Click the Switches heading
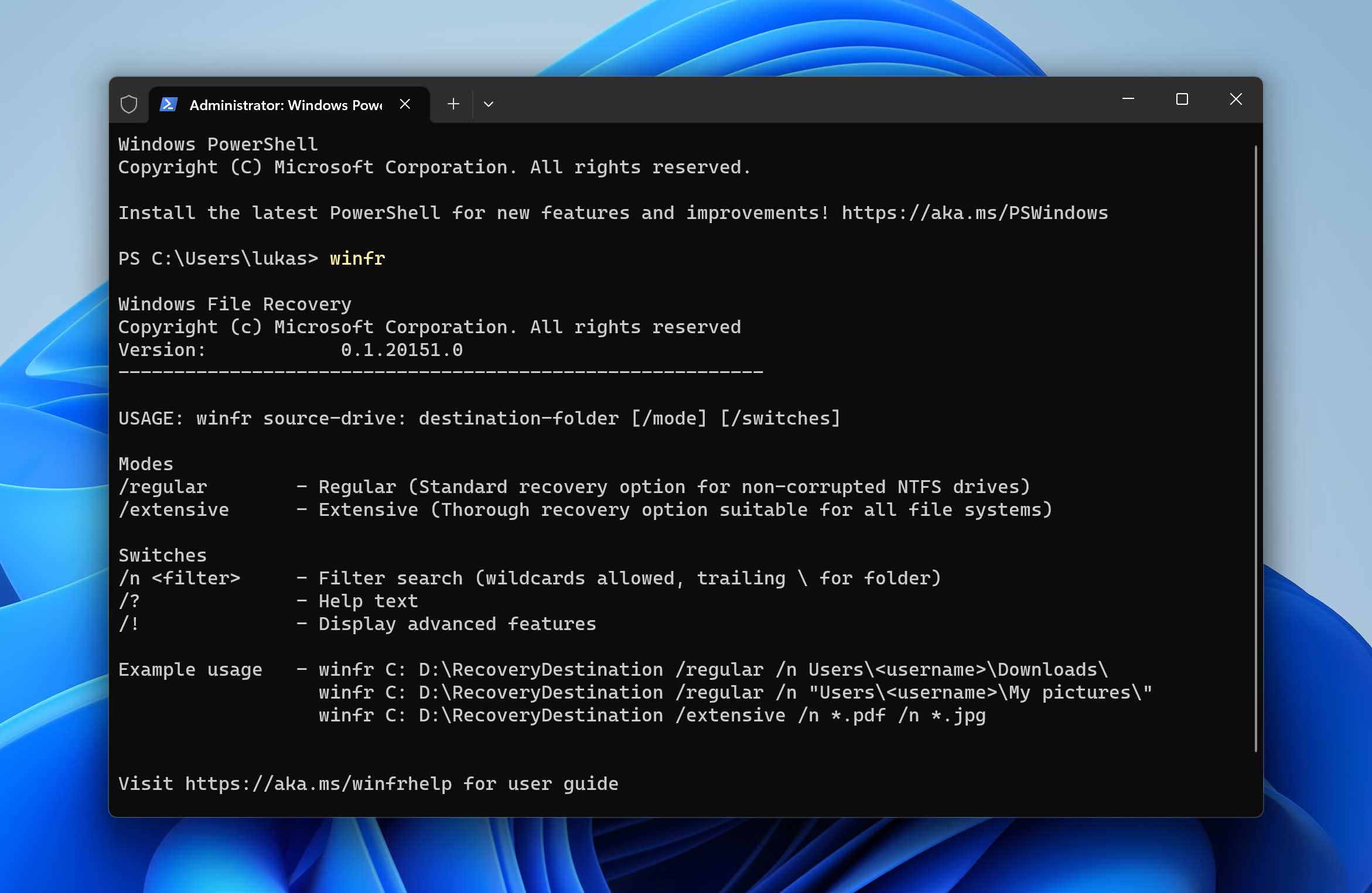Image resolution: width=1372 pixels, height=893 pixels. [162, 555]
